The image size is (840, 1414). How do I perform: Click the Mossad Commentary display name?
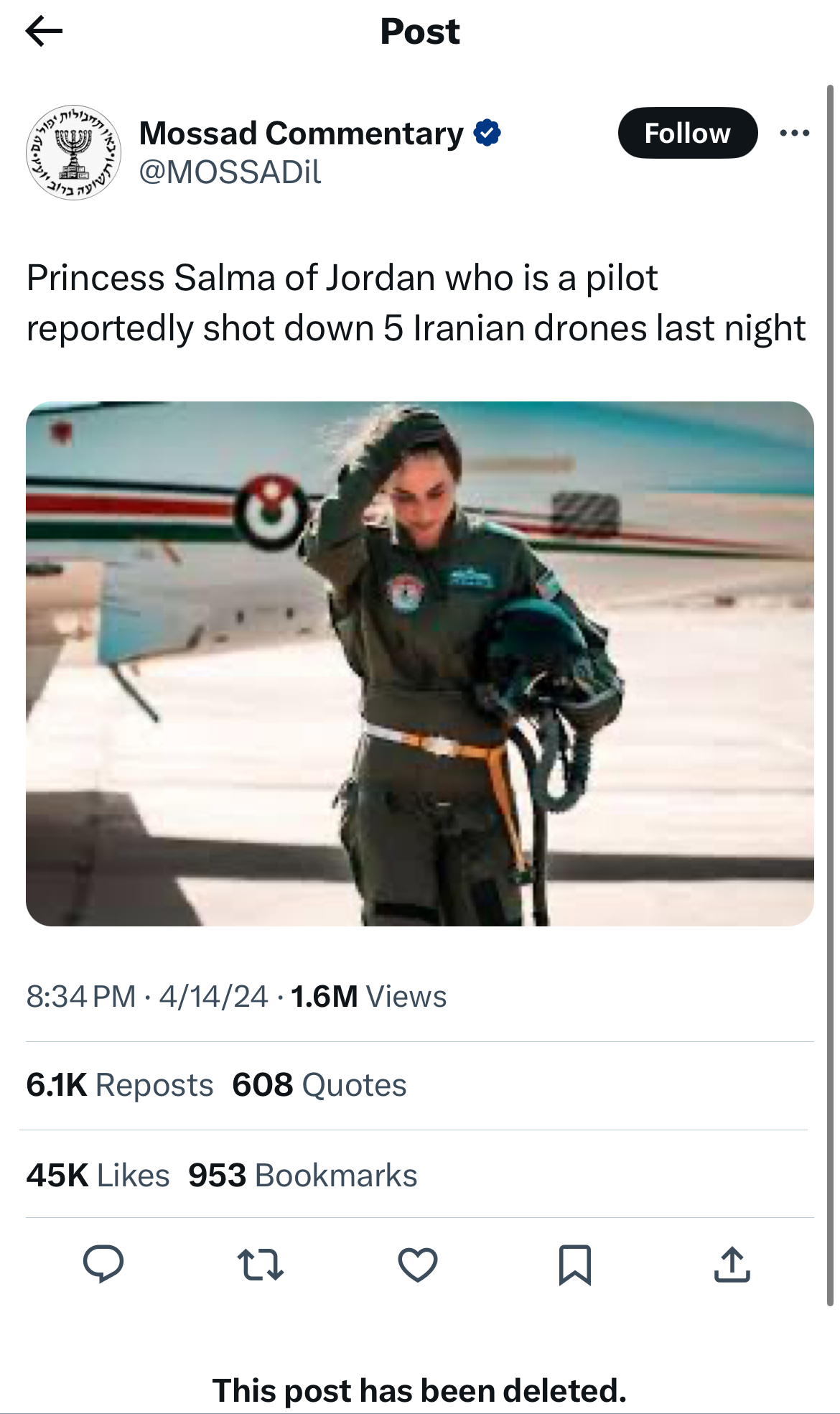click(302, 134)
